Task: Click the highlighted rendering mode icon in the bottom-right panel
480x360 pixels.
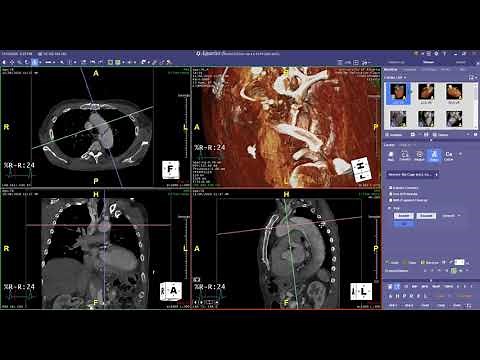Action: click(397, 286)
